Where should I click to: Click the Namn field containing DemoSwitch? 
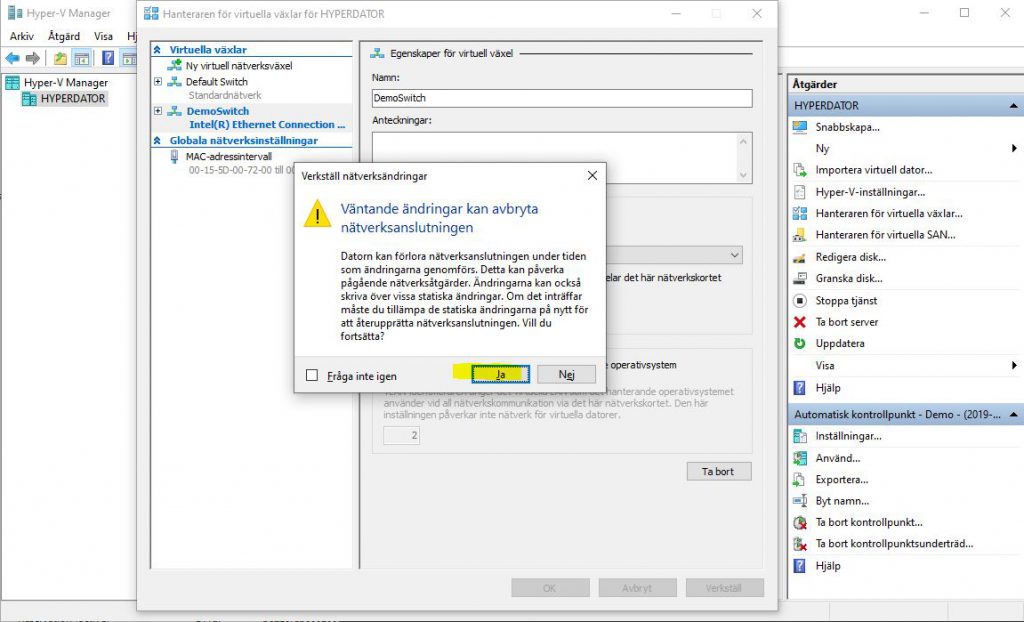tap(562, 98)
